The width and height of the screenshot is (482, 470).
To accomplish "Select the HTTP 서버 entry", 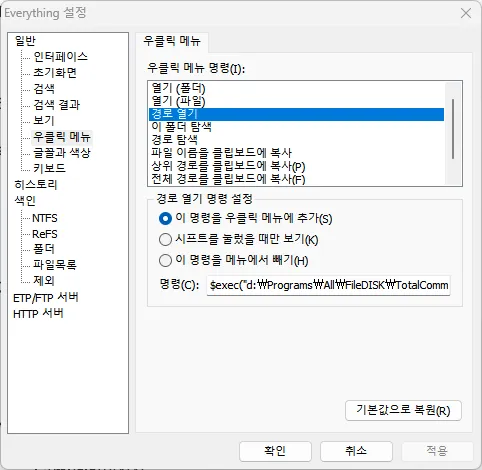I will click(38, 314).
